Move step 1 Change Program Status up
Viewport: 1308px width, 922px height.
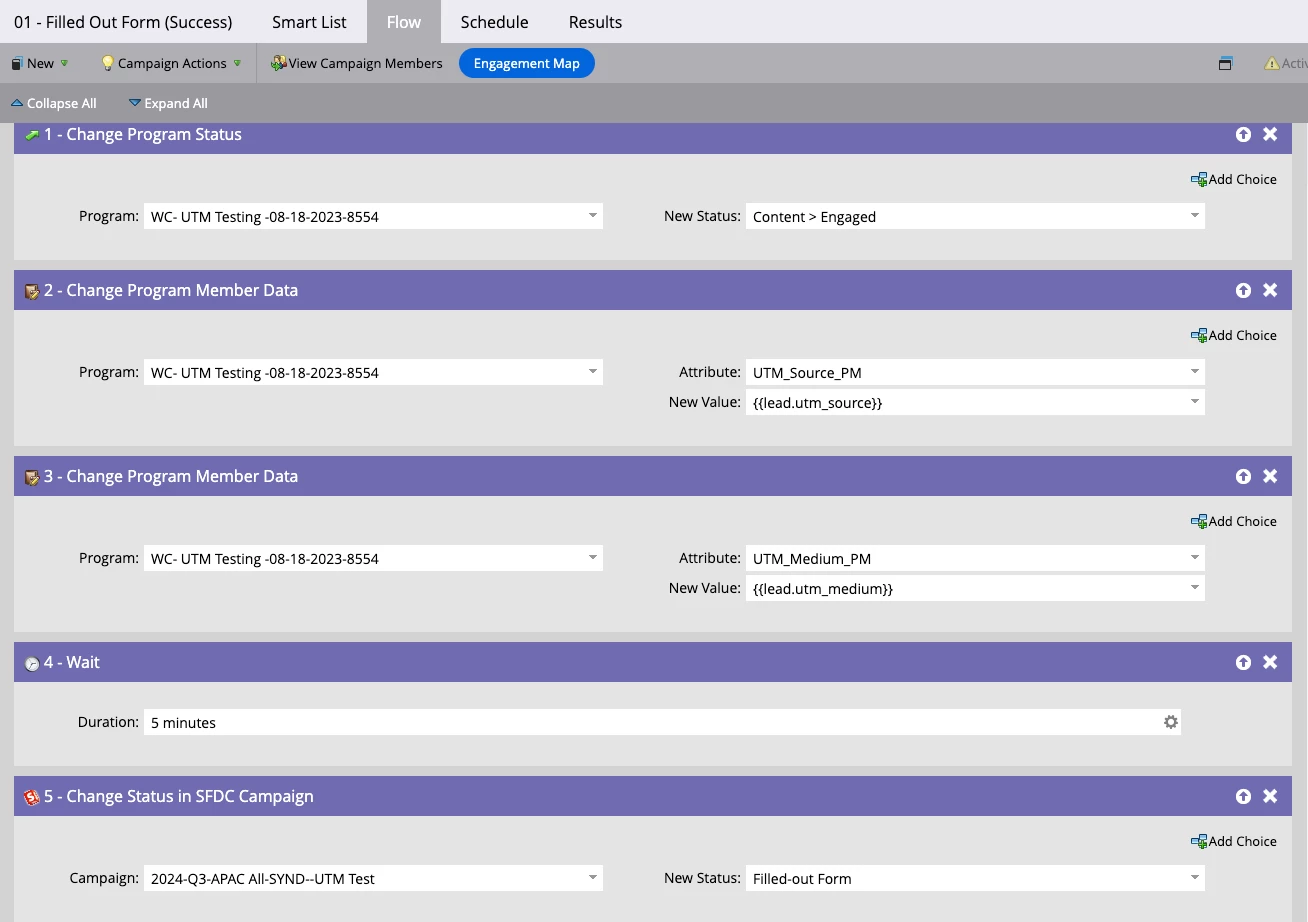[1243, 134]
